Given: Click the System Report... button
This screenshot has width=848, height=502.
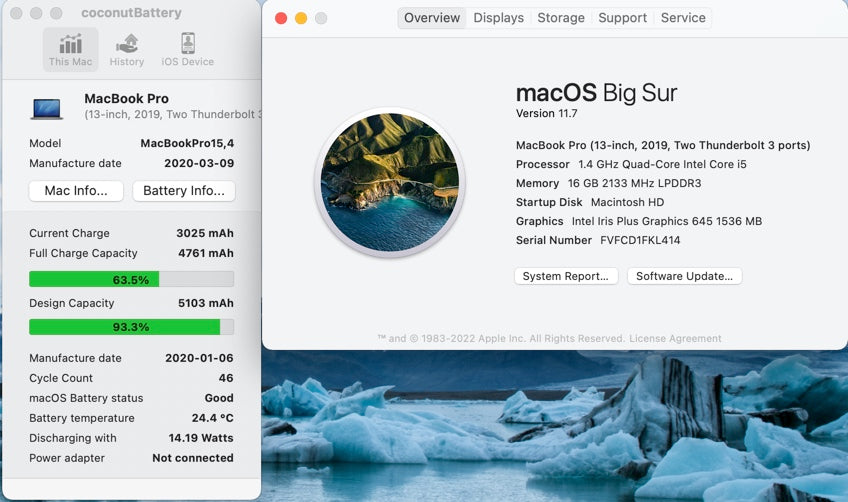Looking at the screenshot, I should (x=566, y=276).
